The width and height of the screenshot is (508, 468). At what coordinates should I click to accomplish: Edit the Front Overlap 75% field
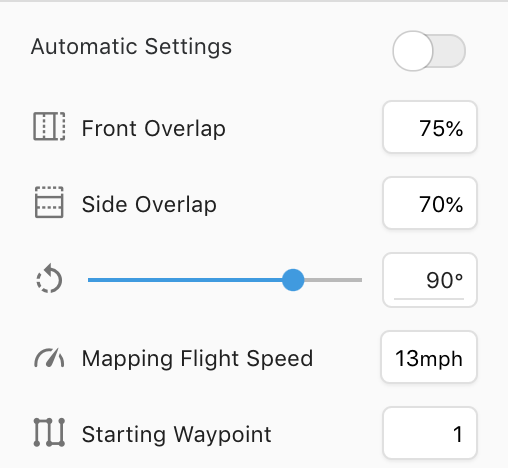430,127
